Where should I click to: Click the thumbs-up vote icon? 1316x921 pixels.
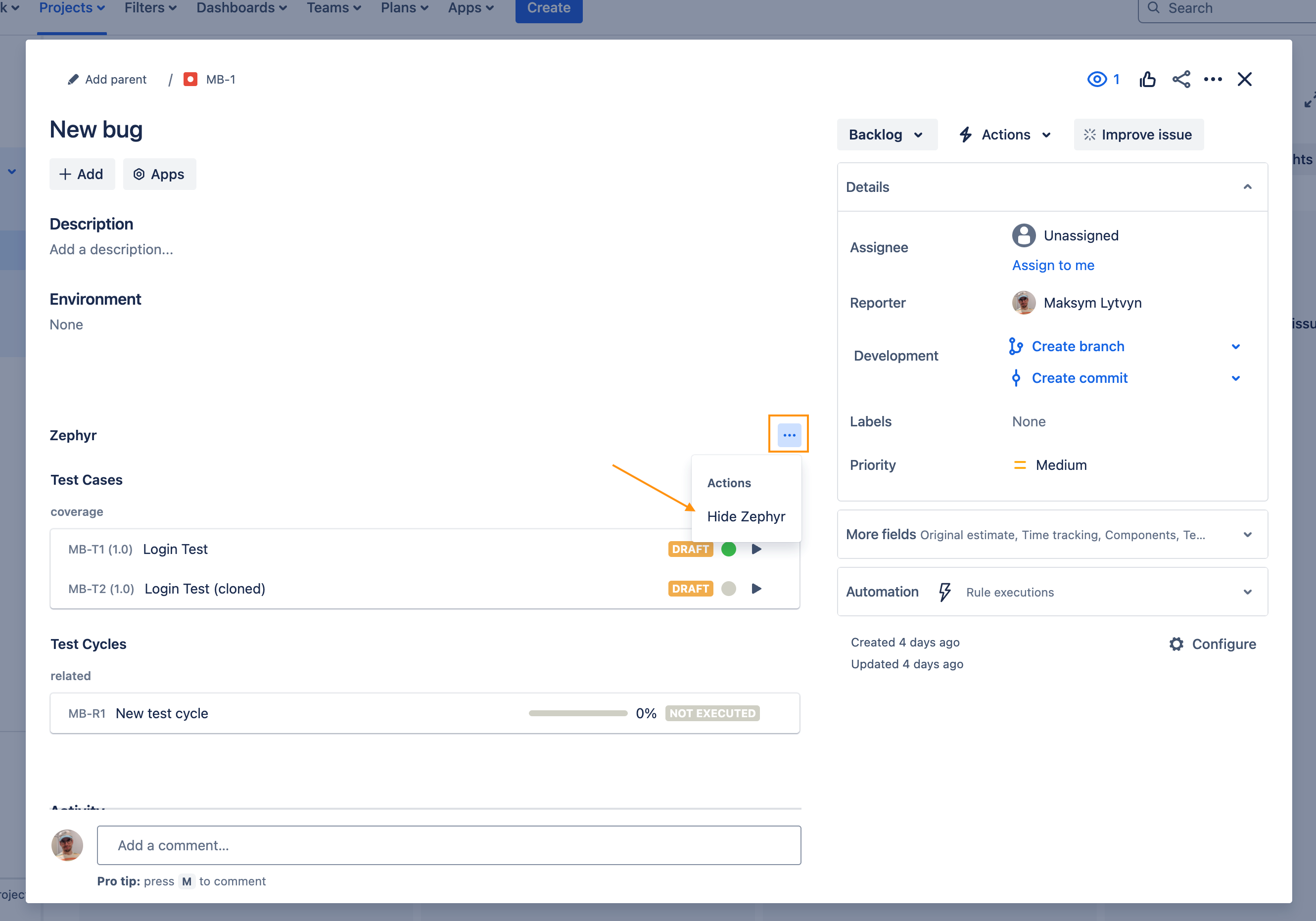click(1147, 79)
